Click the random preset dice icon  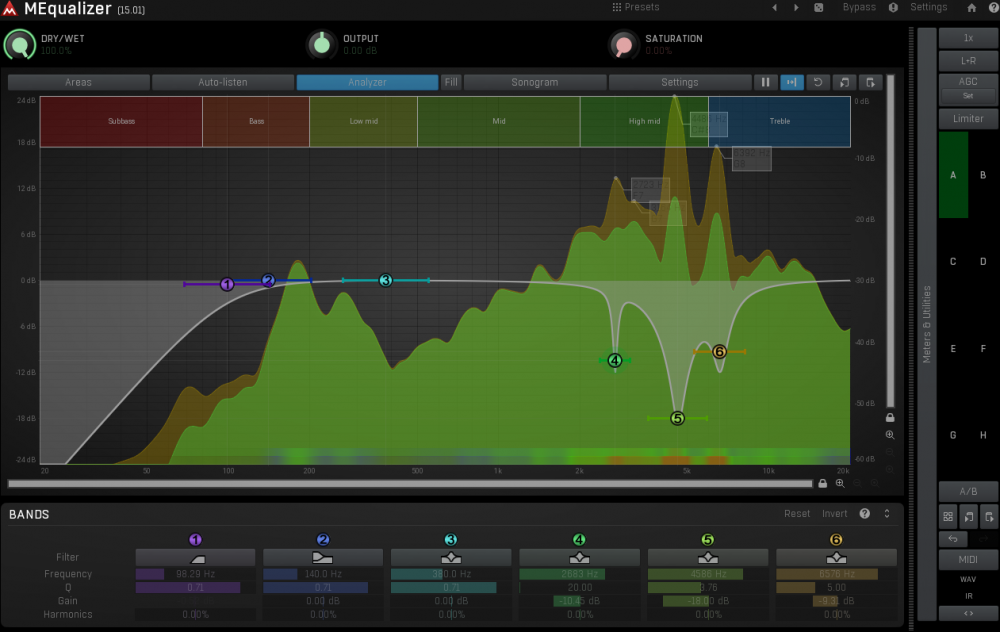(x=818, y=8)
